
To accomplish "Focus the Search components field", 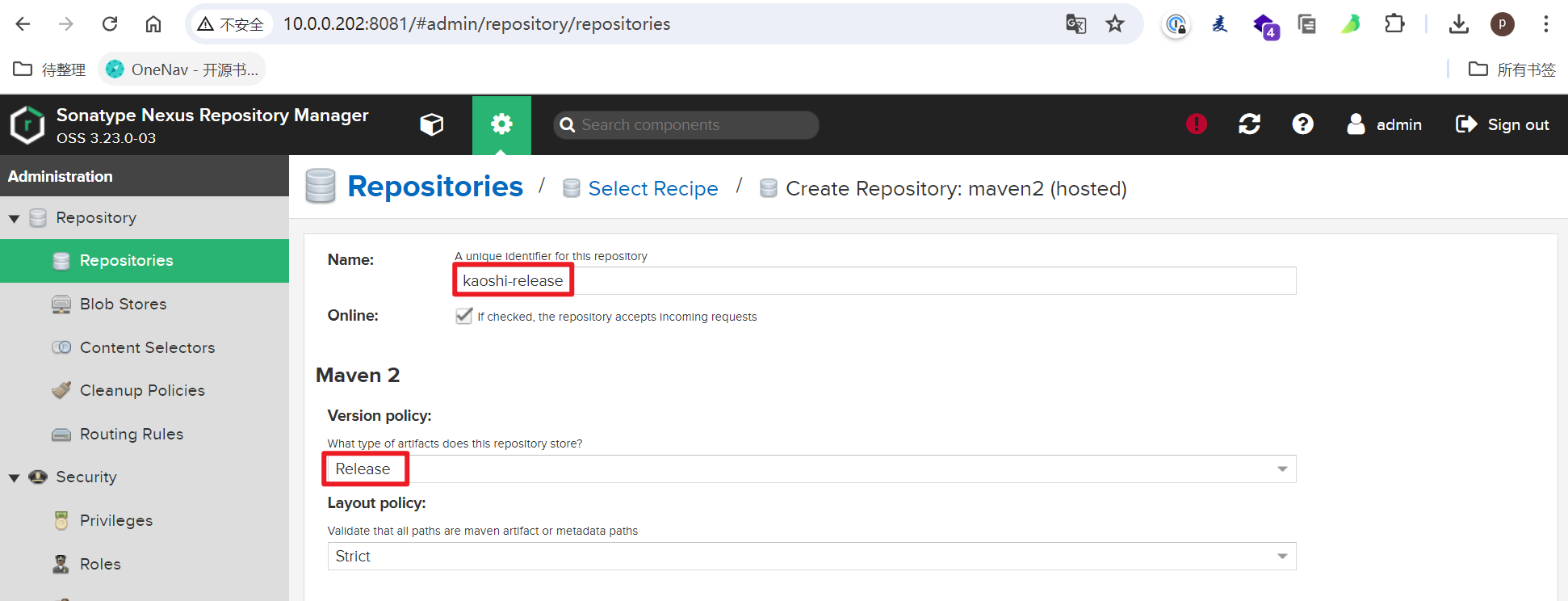I will (x=685, y=125).
